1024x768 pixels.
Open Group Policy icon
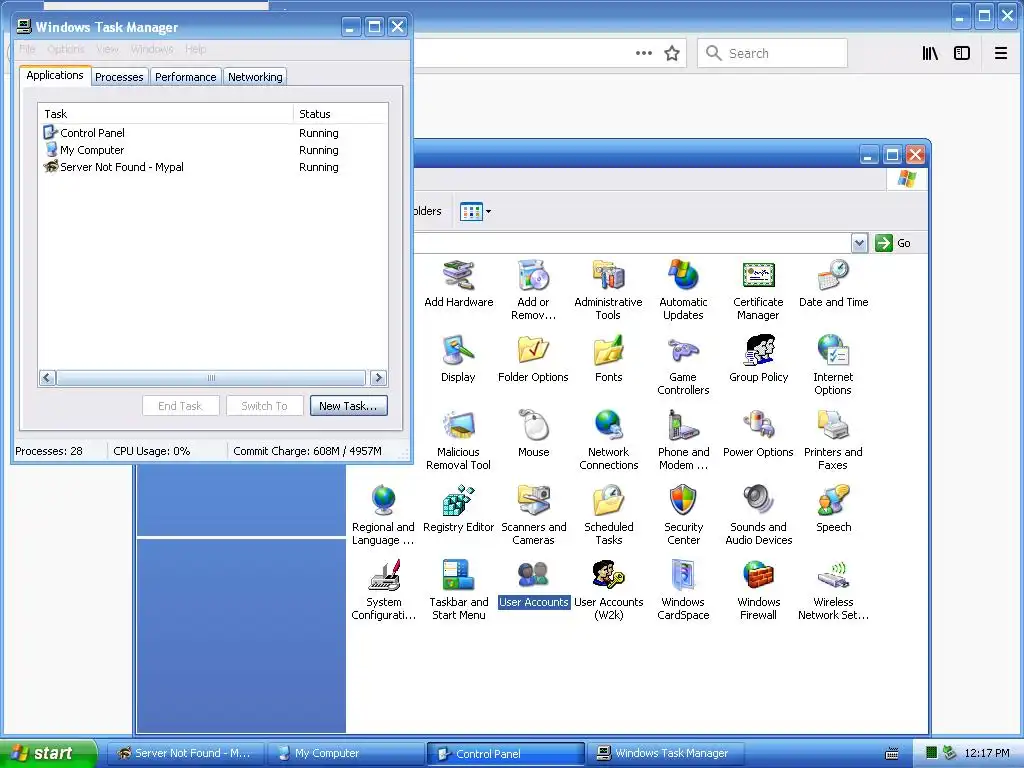[x=758, y=359]
